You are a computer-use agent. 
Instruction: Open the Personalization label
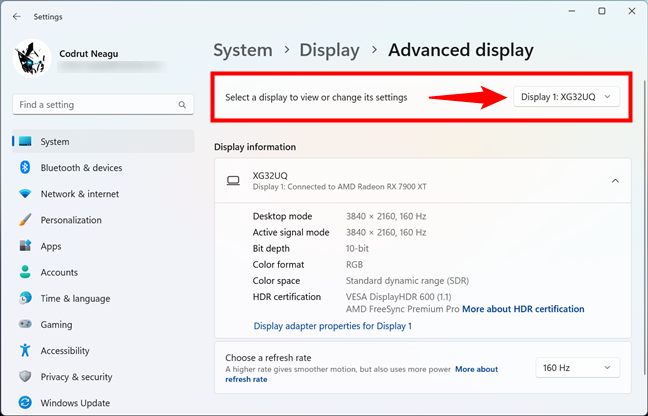click(71, 220)
